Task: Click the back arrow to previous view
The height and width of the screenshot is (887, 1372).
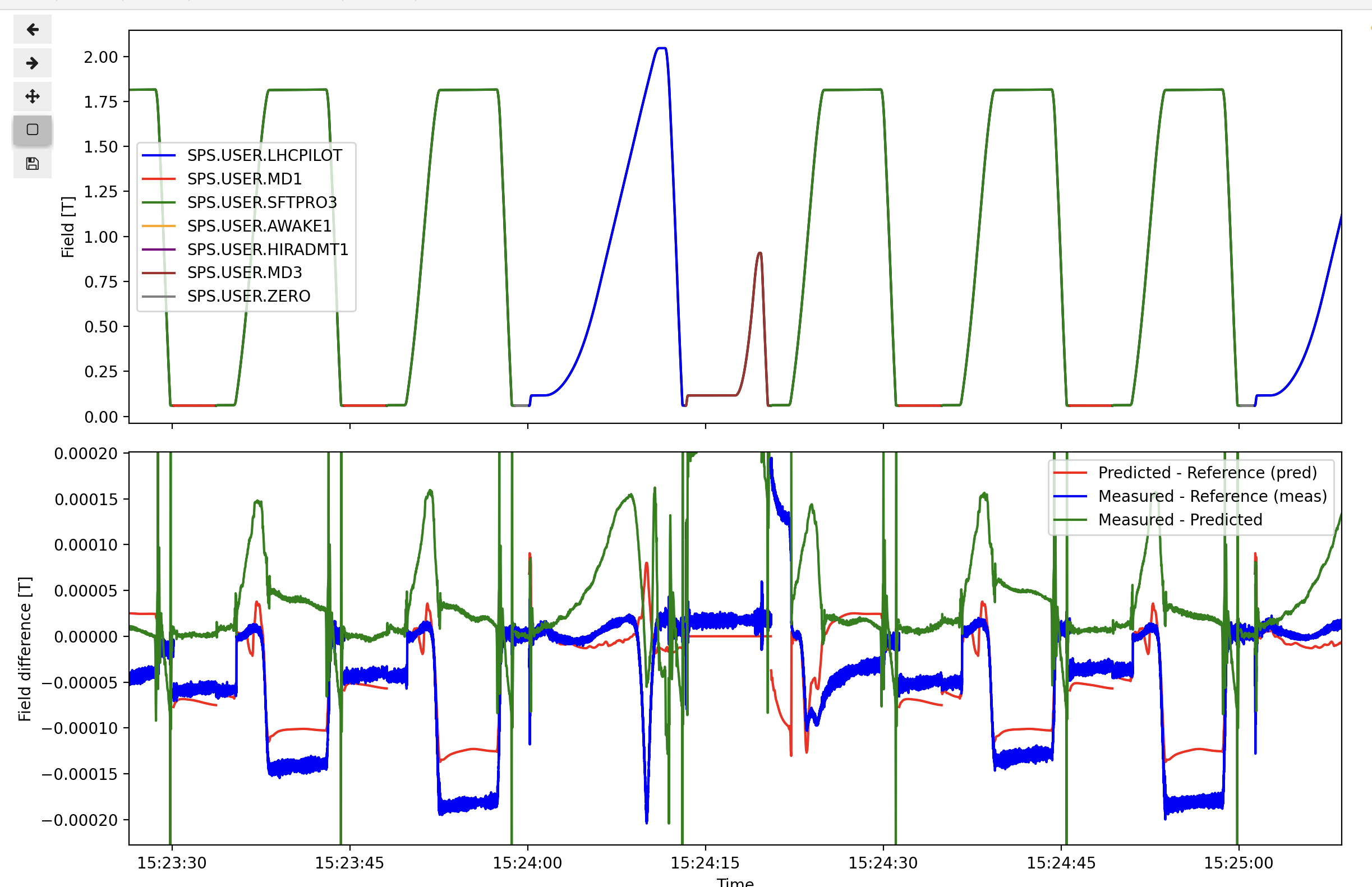Action: tap(33, 29)
